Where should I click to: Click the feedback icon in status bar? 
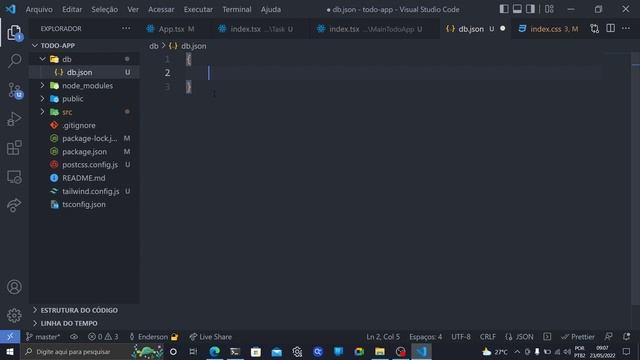[608, 337]
